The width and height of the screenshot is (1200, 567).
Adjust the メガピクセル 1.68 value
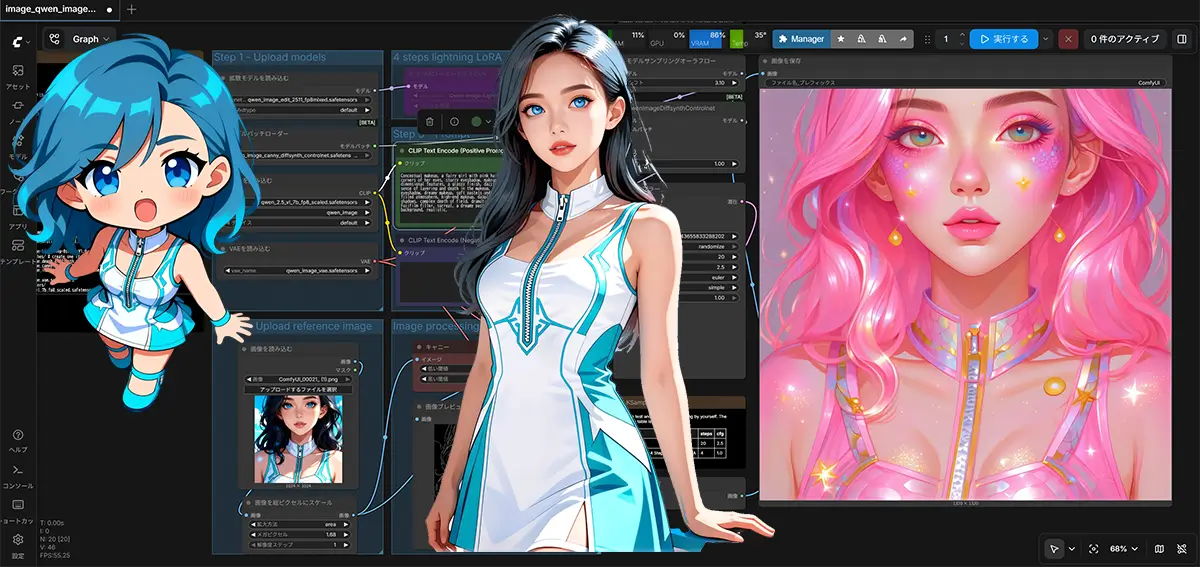(x=298, y=534)
